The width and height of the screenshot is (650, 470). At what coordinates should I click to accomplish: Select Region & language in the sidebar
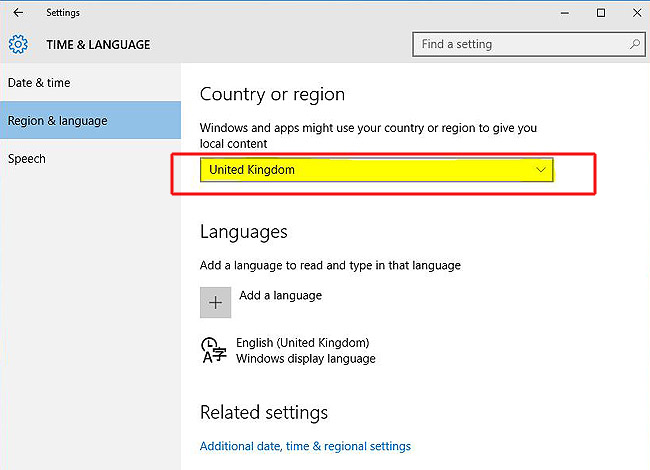(x=57, y=121)
